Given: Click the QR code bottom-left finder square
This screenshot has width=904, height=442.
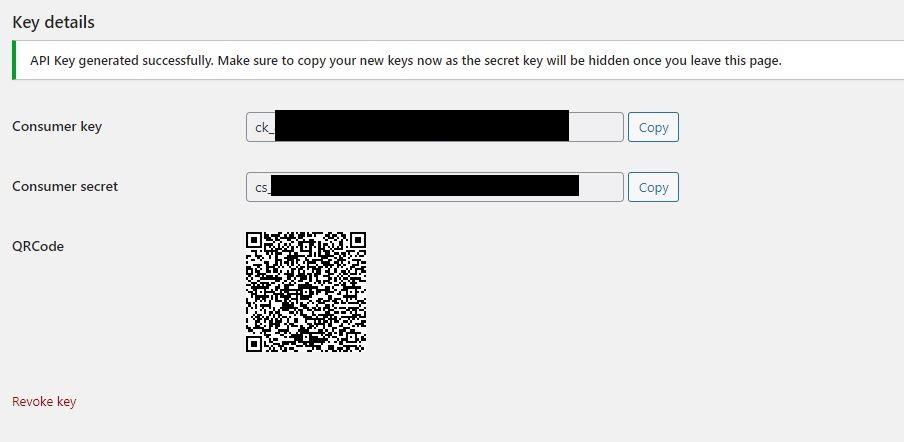Looking at the screenshot, I should coord(254,343).
